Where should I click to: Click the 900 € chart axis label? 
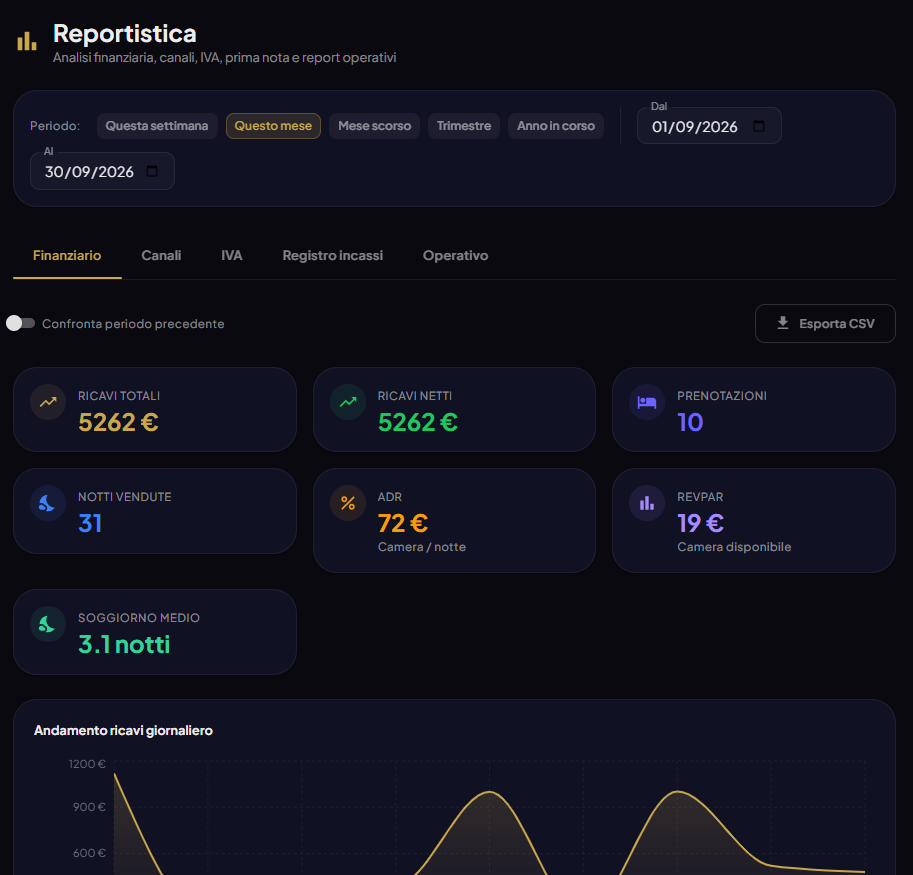tap(89, 807)
